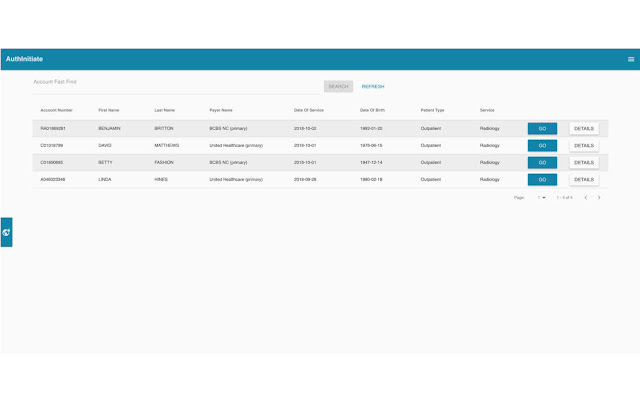This screenshot has height=400, width=640.
Task: Click the date of service 2018-10-02
Action: [x=305, y=129]
